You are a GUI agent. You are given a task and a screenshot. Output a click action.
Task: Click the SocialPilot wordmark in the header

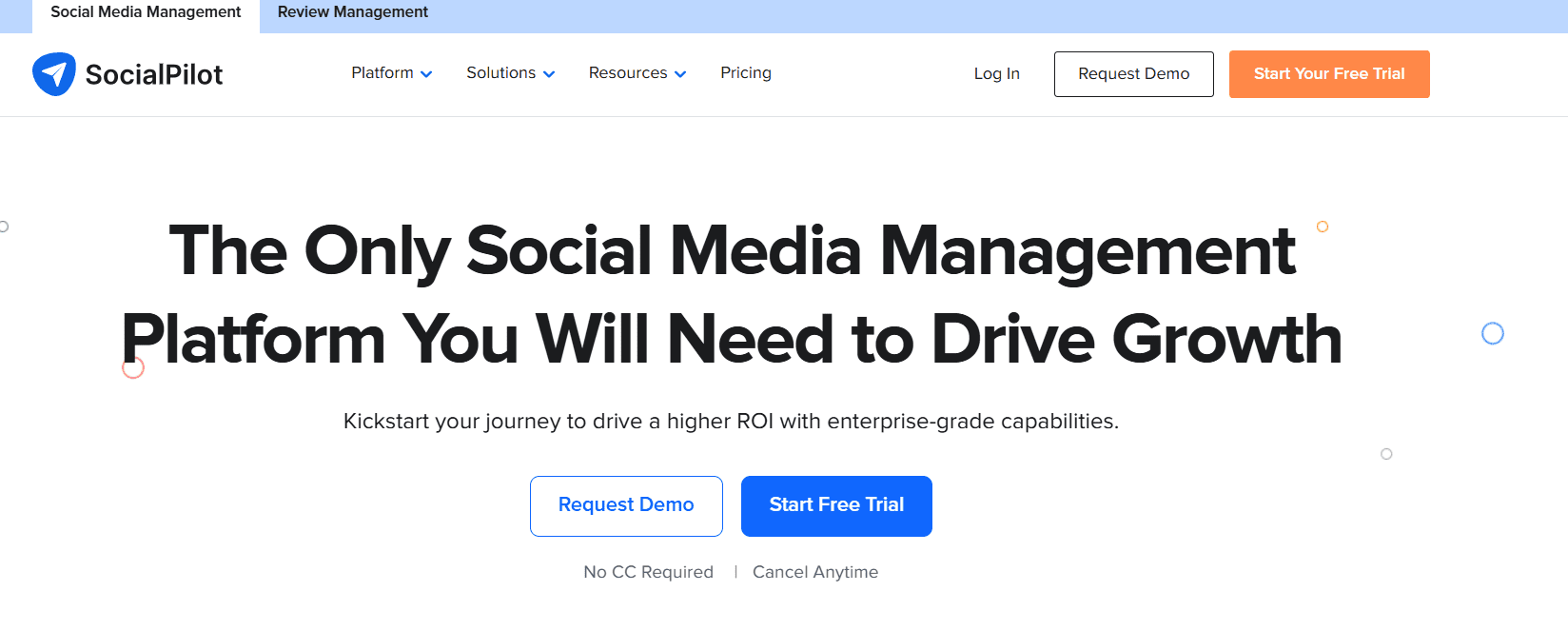153,73
